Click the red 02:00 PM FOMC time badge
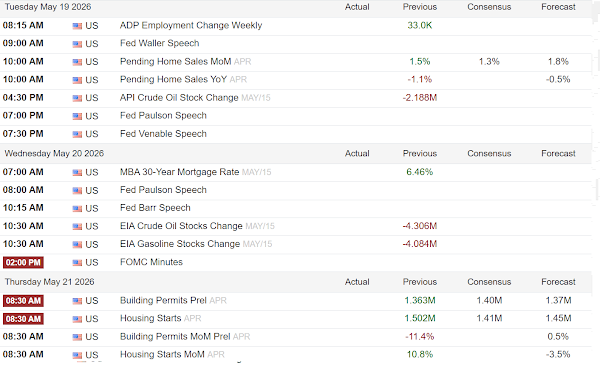 point(23,263)
